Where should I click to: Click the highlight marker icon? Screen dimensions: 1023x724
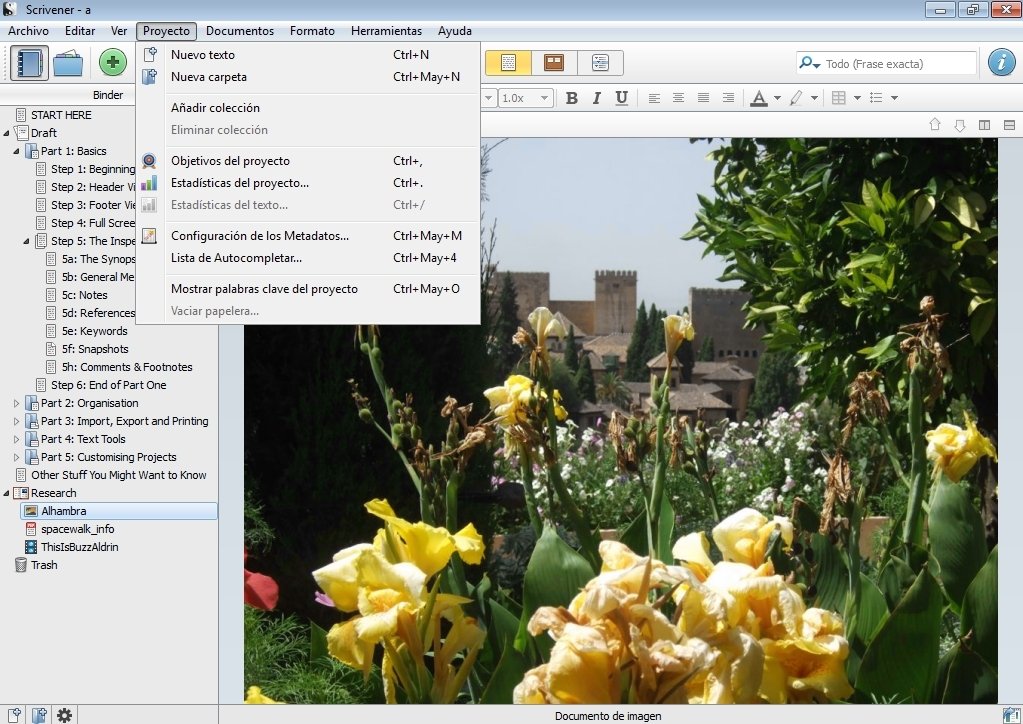coord(796,98)
